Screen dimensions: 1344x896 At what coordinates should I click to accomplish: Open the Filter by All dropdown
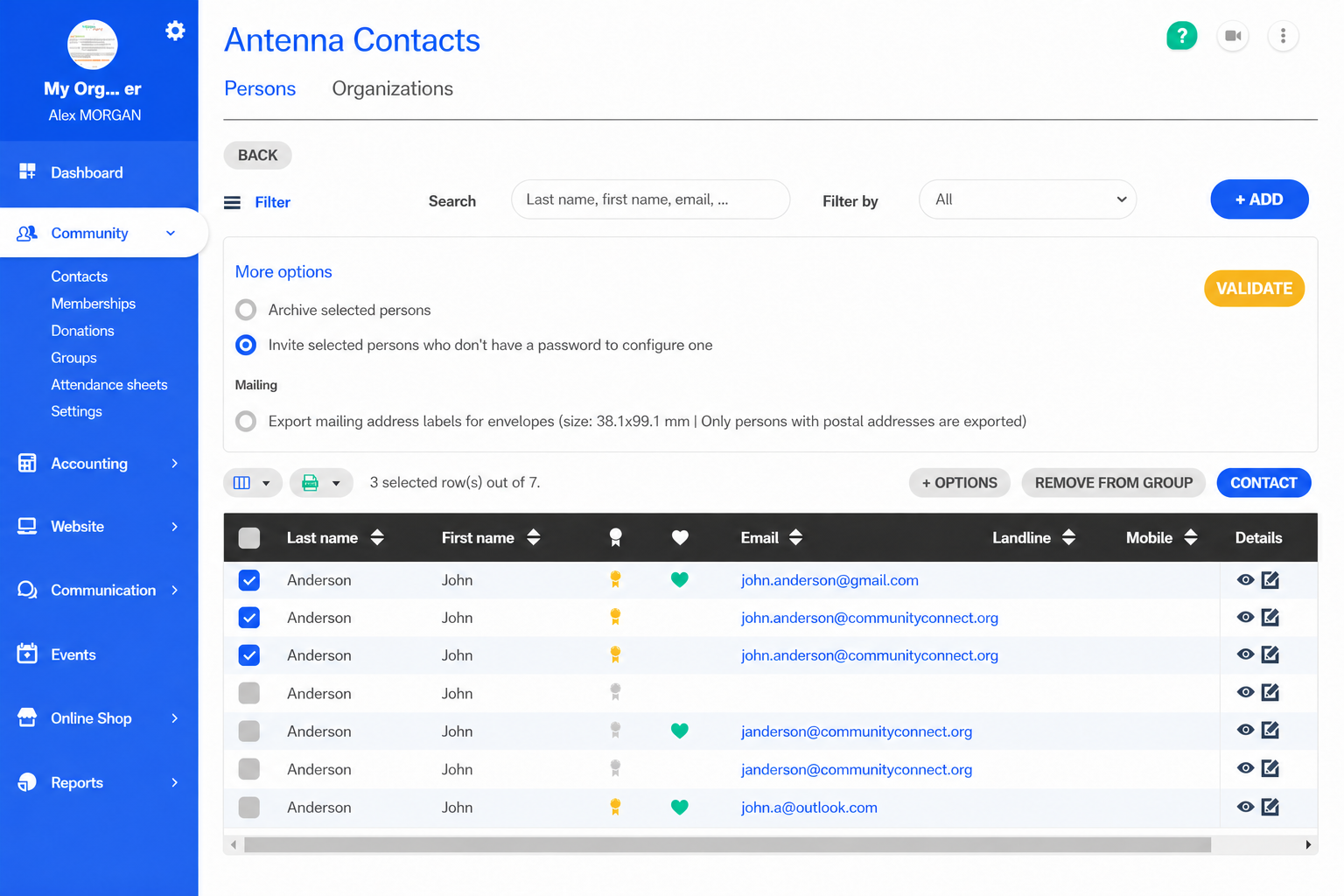[x=1027, y=199]
